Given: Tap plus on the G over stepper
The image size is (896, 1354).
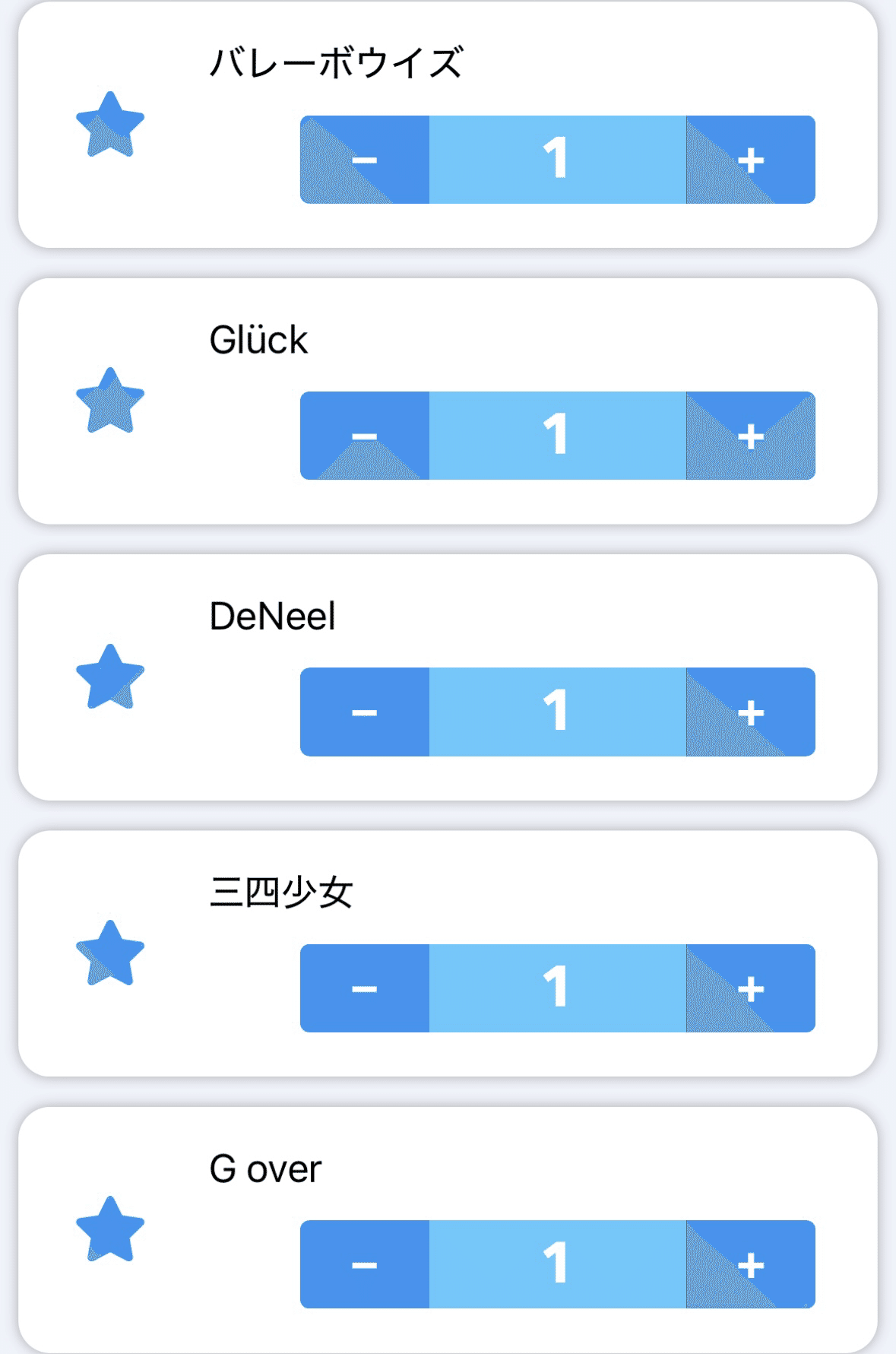Looking at the screenshot, I should [x=750, y=1264].
